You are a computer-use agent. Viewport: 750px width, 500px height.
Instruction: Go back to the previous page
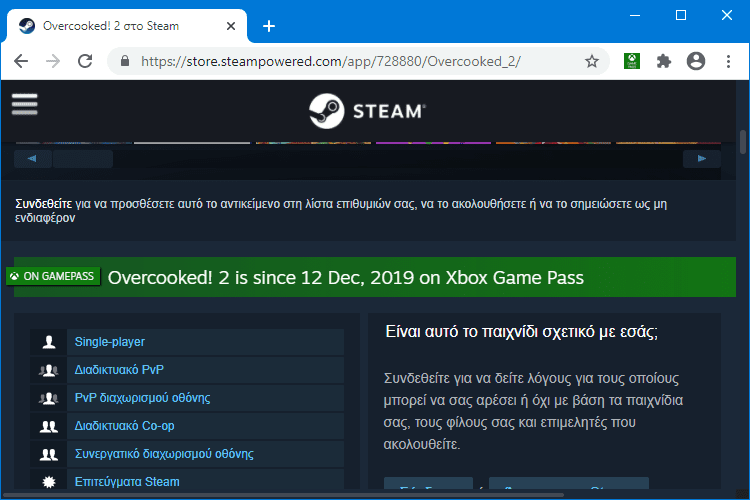coord(21,61)
